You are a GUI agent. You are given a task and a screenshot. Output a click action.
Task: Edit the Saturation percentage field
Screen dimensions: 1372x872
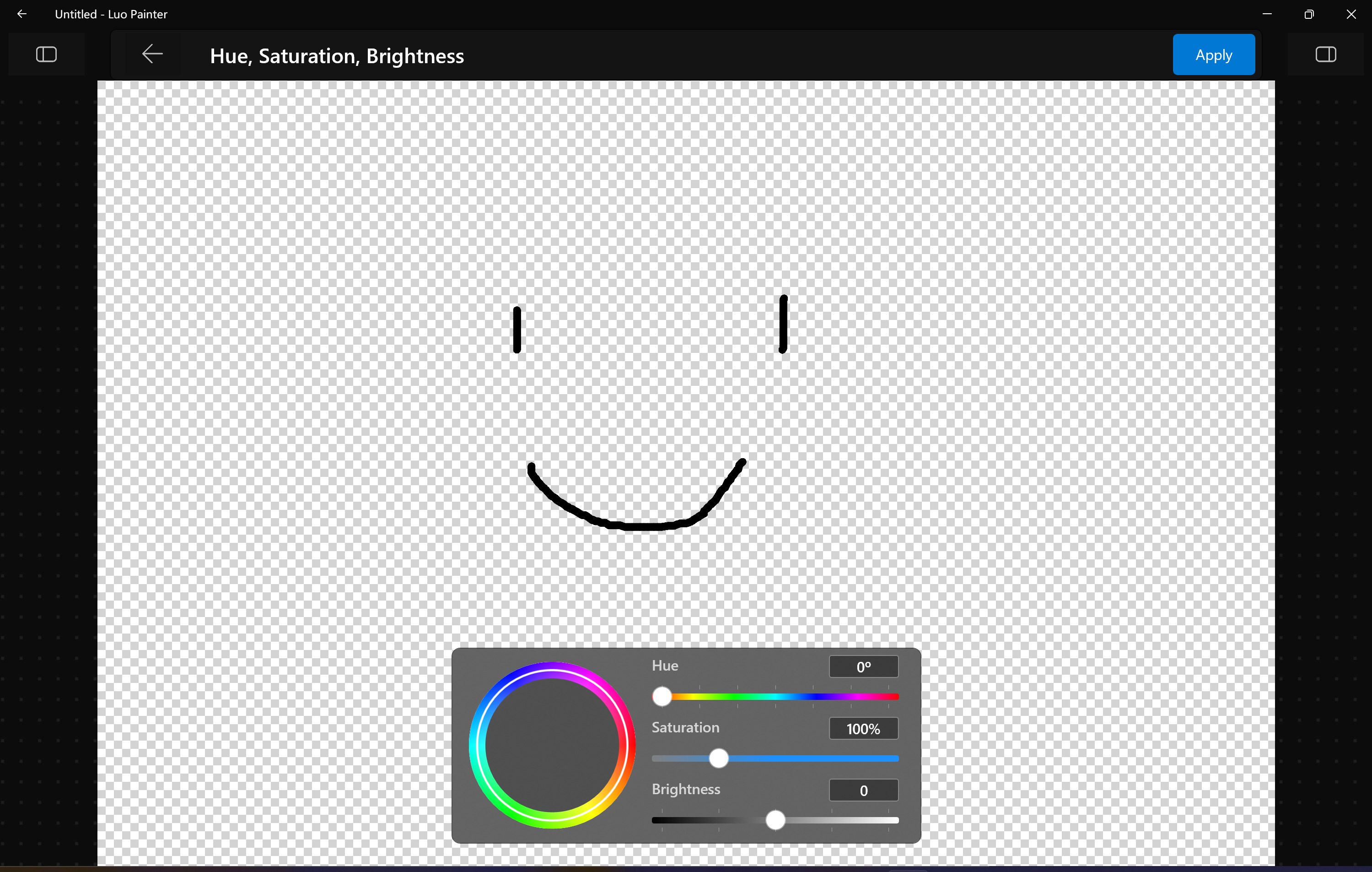pyautogui.click(x=863, y=728)
